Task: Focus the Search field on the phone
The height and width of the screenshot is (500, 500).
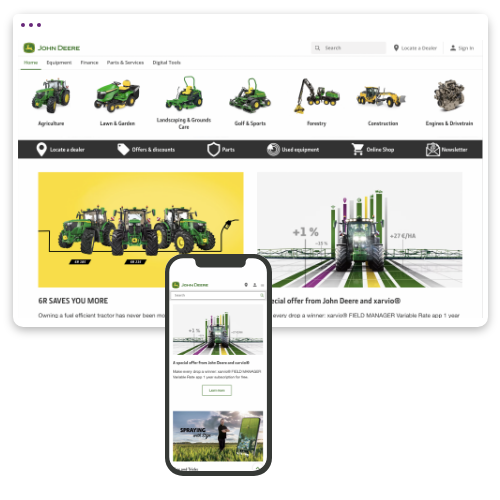Action: tap(218, 295)
